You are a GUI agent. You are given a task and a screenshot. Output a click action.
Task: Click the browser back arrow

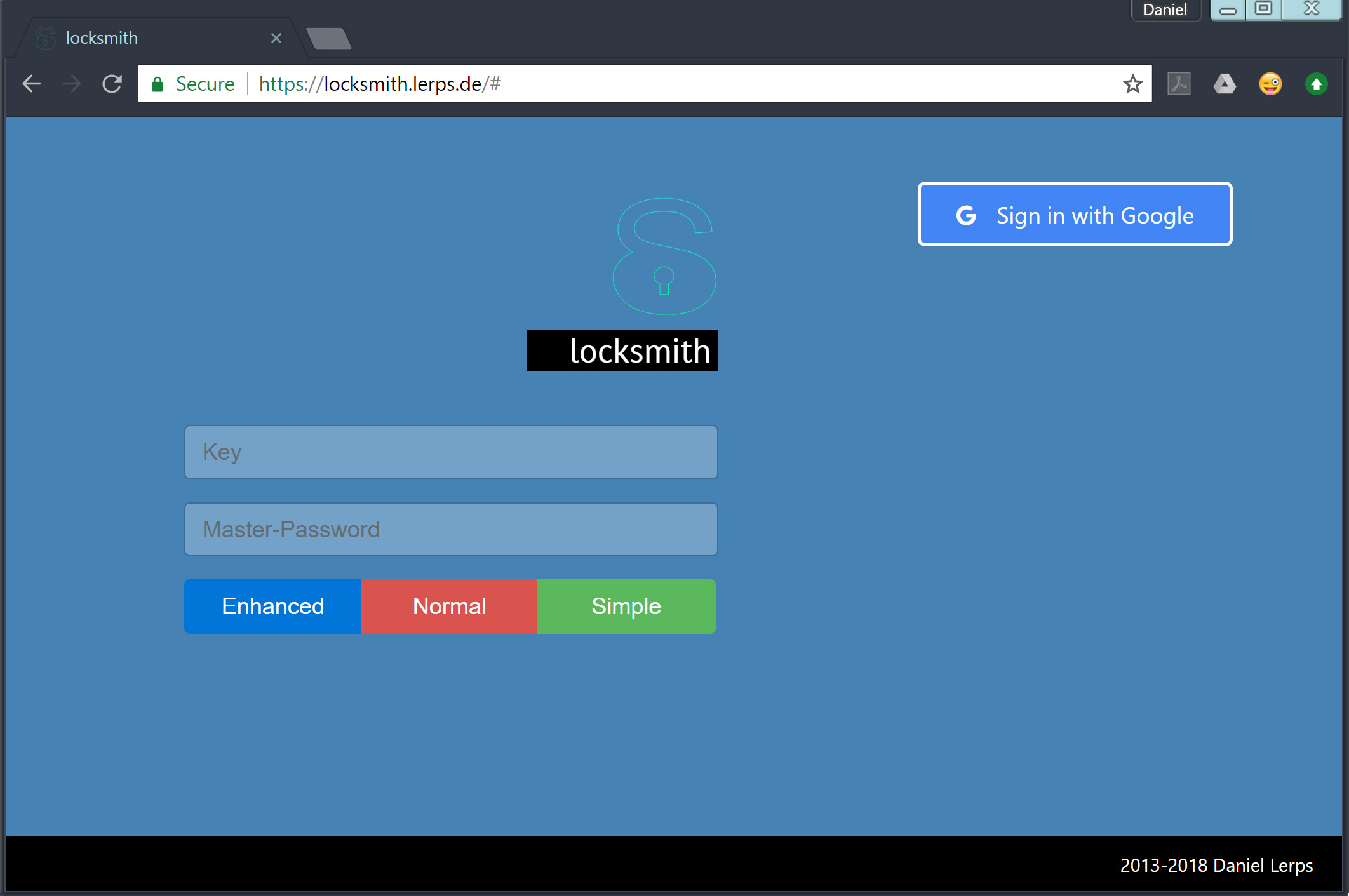click(x=32, y=84)
